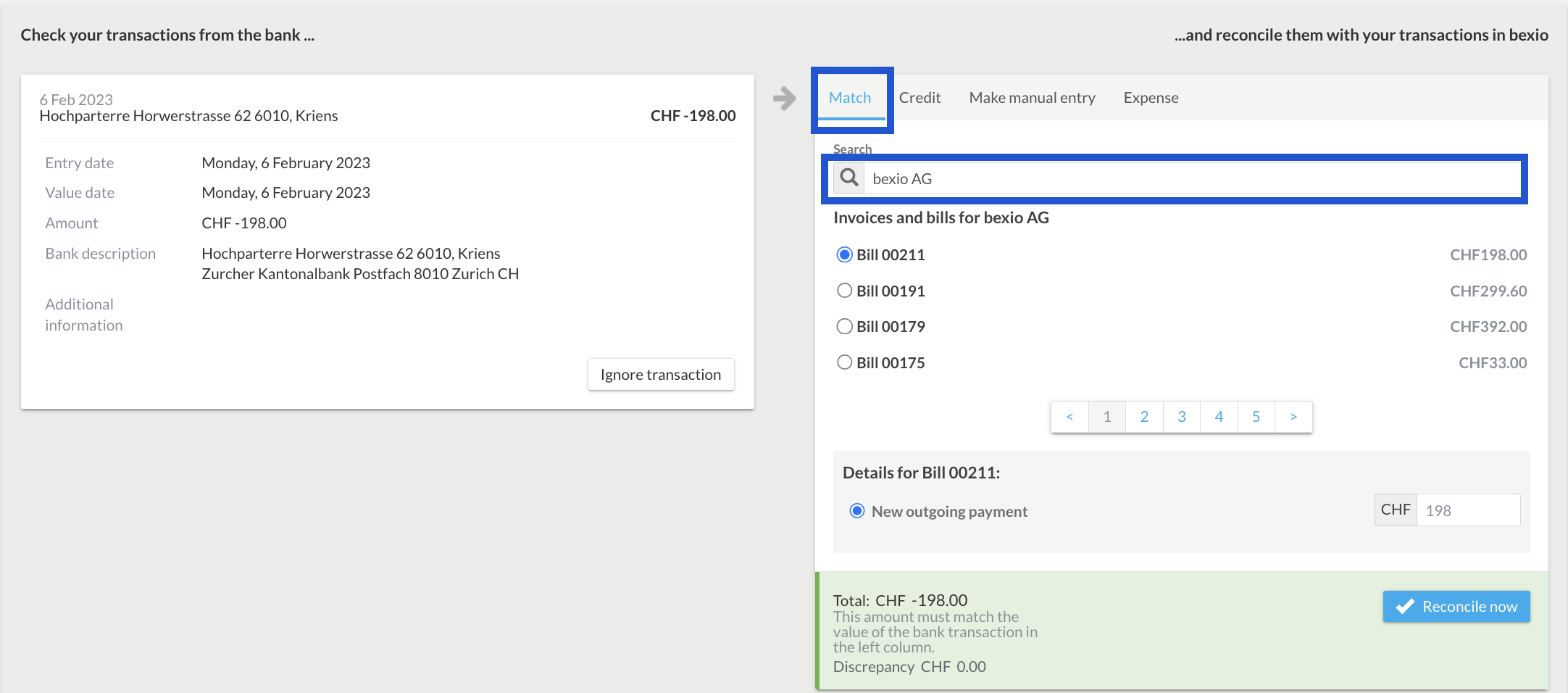The height and width of the screenshot is (693, 1568).
Task: Click the CHF392.00 bill amount
Action: click(1488, 327)
